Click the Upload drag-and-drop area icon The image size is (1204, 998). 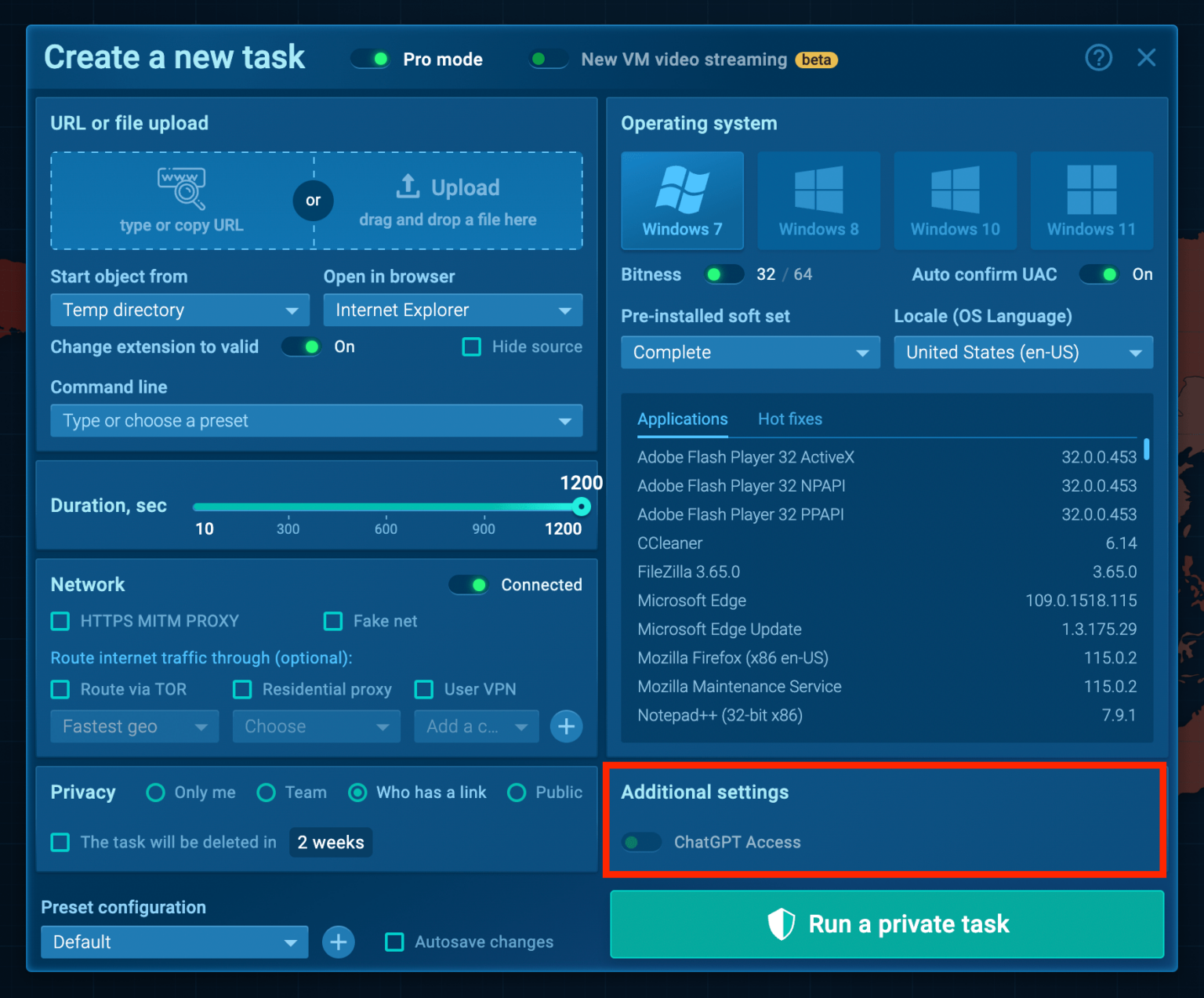coord(408,187)
